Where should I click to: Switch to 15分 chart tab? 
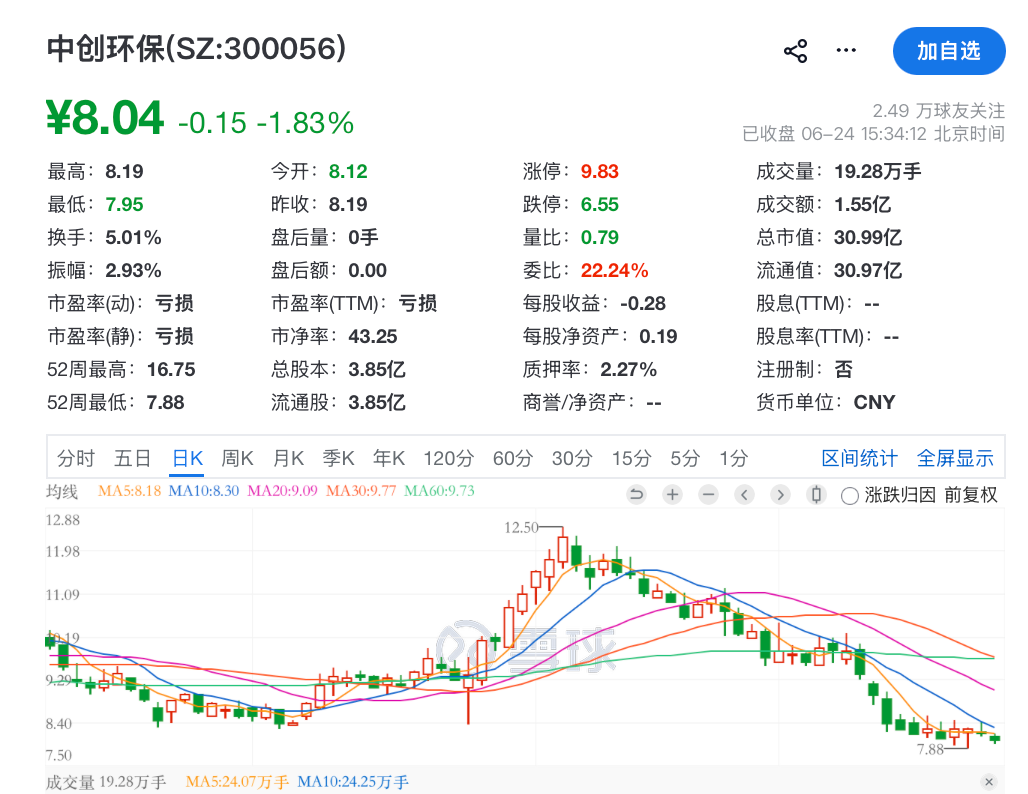(631, 458)
